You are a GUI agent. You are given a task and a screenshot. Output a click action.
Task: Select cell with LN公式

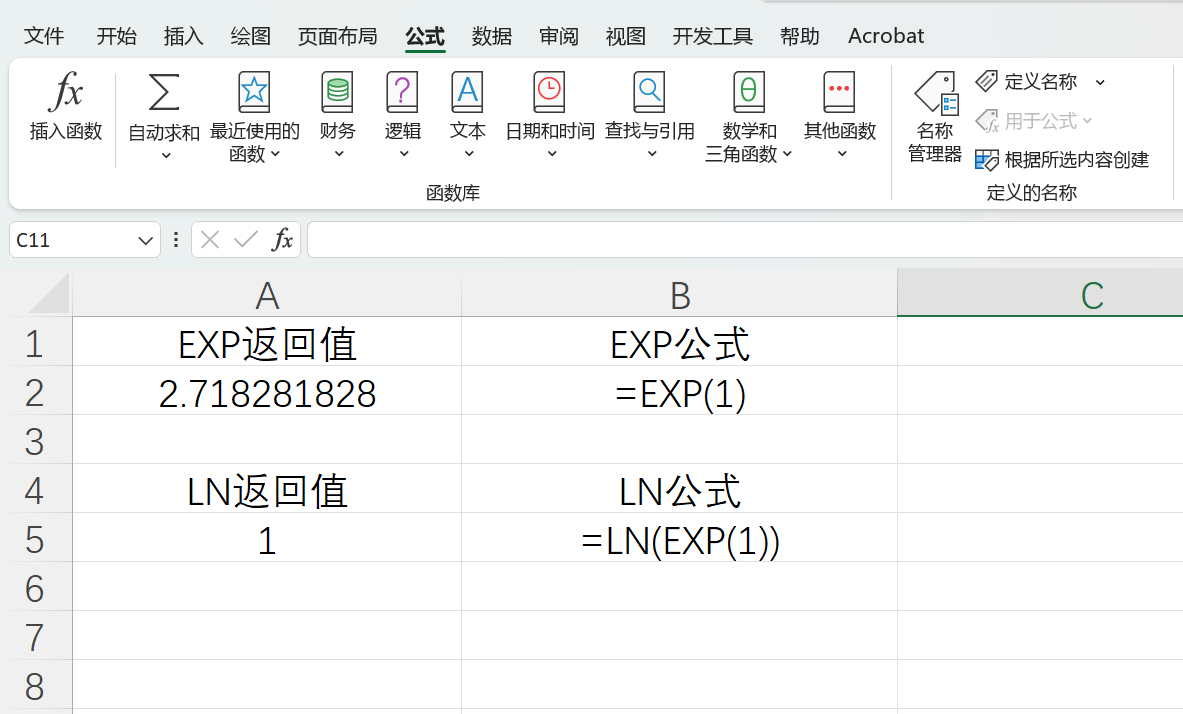pyautogui.click(x=679, y=489)
